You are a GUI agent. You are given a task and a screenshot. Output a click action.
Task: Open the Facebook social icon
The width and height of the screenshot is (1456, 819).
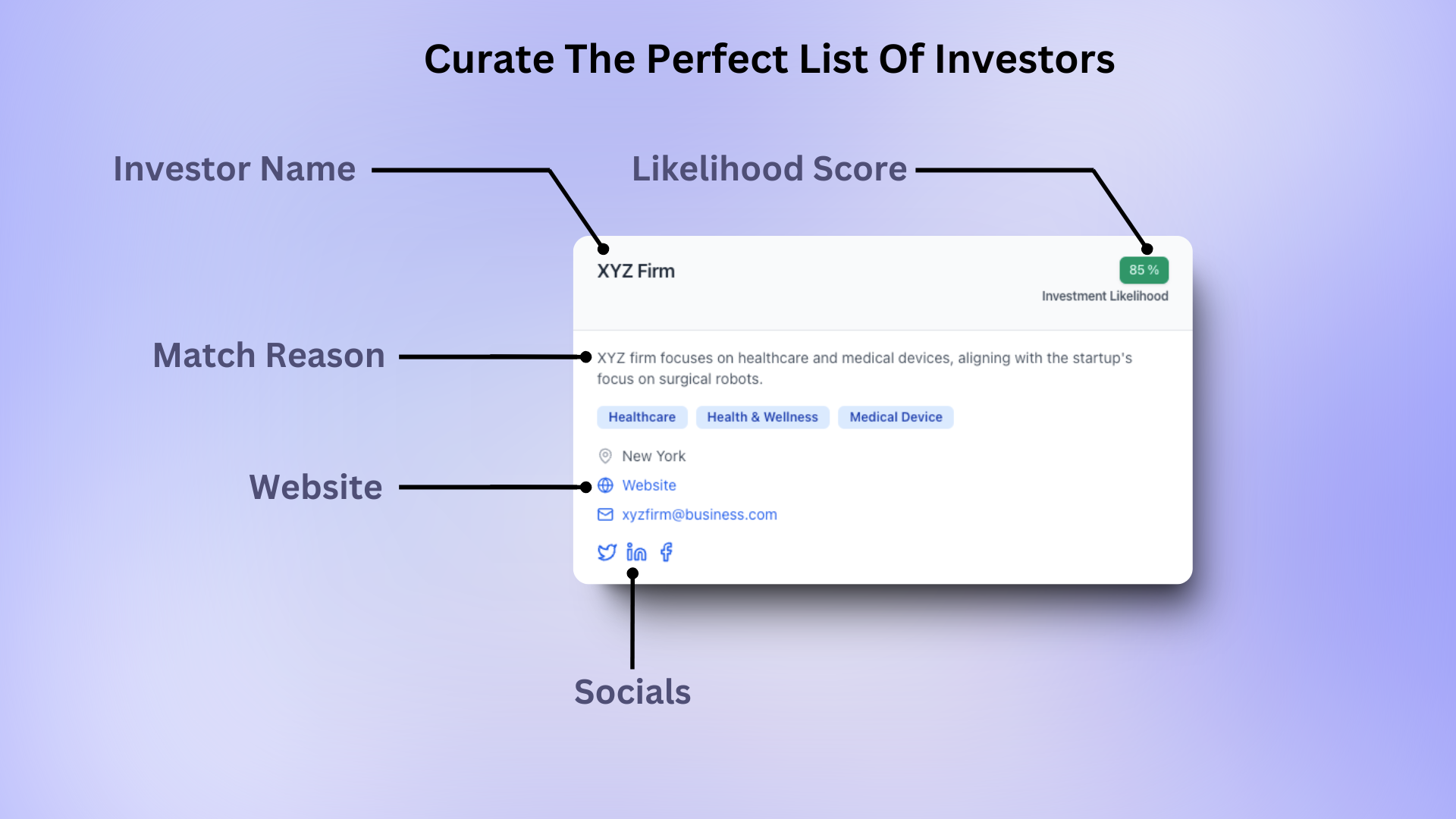click(667, 552)
